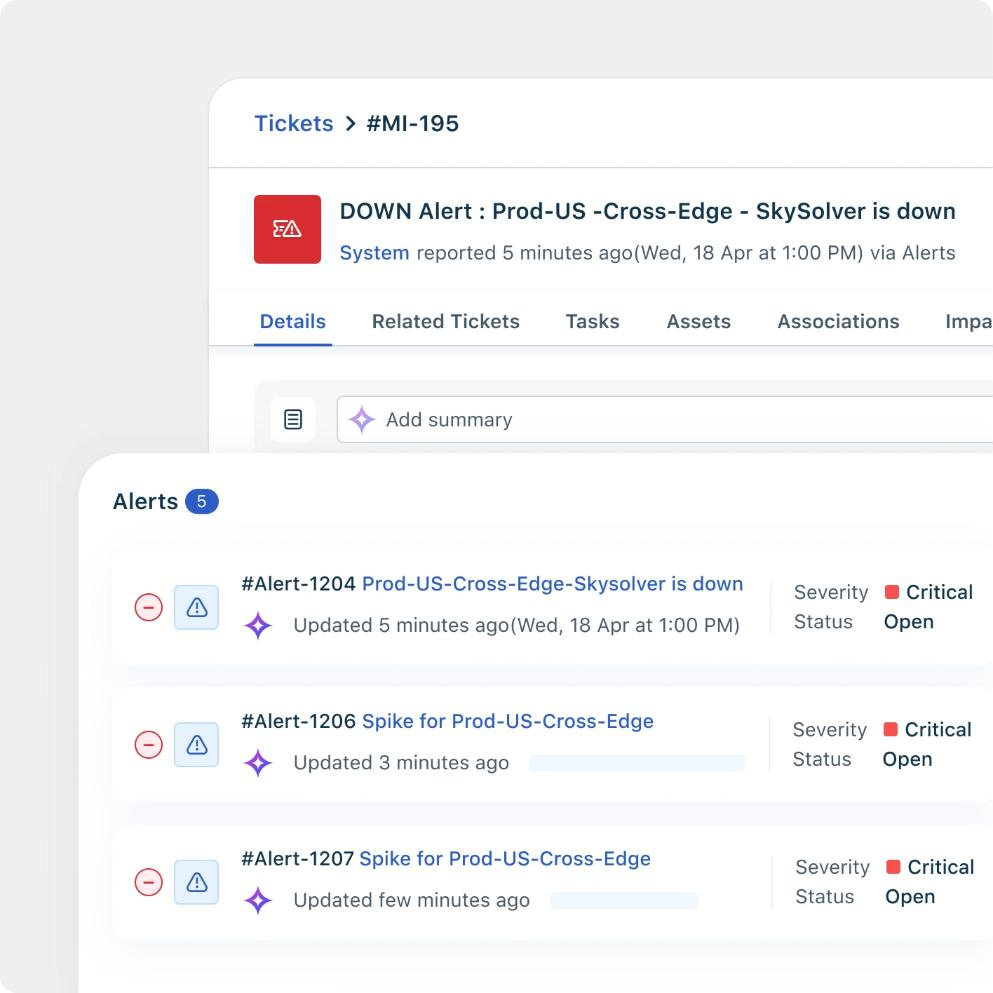Click the red Critical severity swatch for Alert-1207
The height and width of the screenshot is (993, 993).
[893, 867]
